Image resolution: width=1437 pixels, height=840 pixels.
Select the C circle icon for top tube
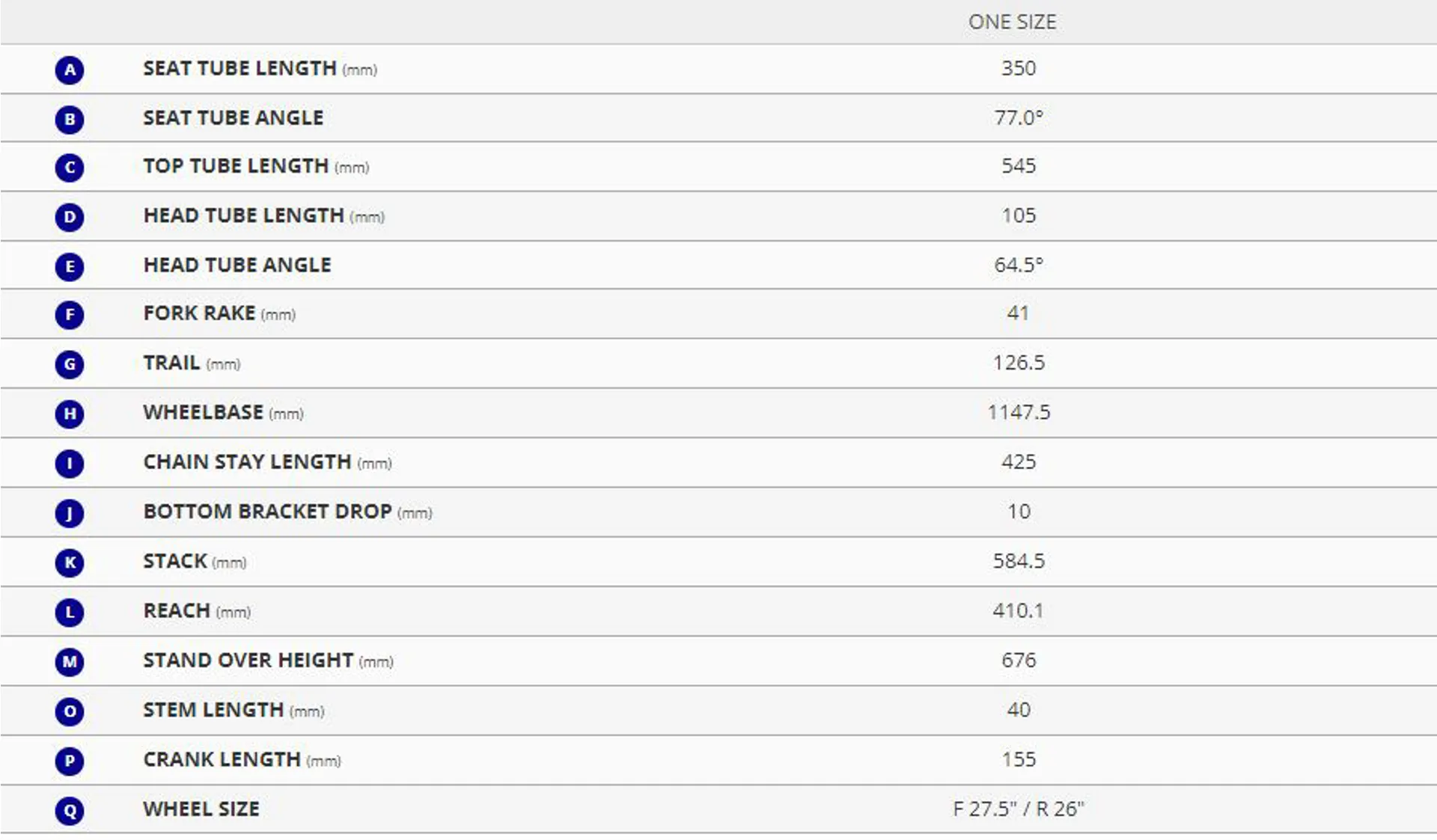tap(70, 168)
